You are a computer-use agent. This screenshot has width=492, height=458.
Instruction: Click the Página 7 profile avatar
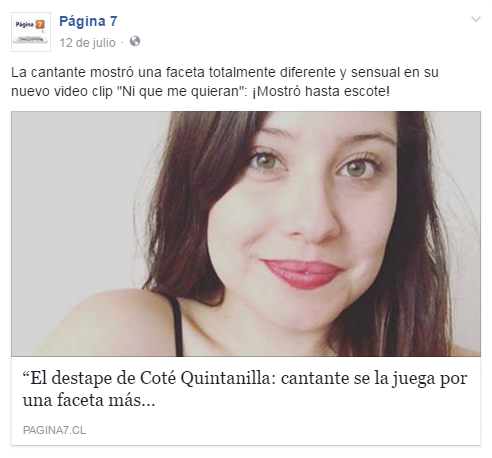[31, 32]
